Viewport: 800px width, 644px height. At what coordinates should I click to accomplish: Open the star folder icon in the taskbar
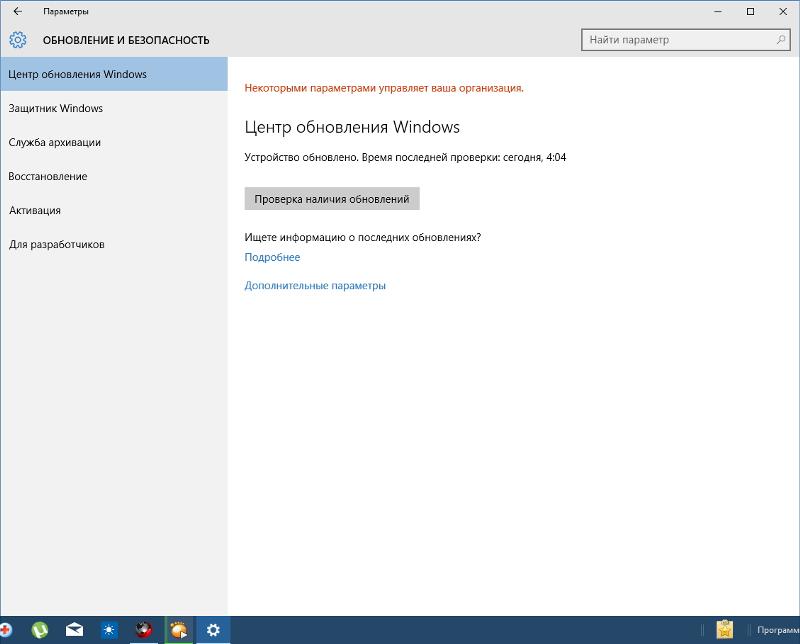[x=724, y=630]
